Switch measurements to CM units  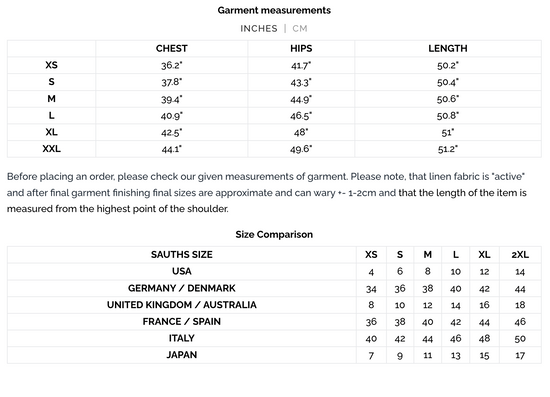point(300,28)
